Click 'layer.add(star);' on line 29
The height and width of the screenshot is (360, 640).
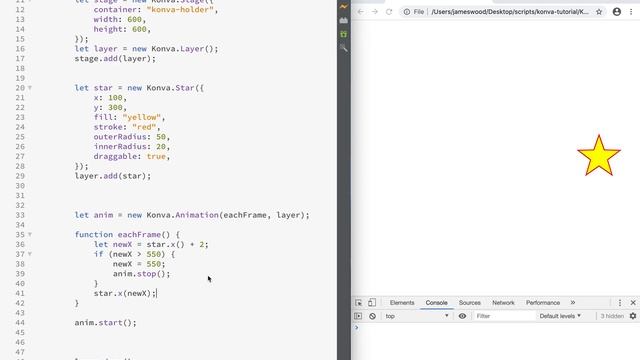pyautogui.click(x=113, y=176)
